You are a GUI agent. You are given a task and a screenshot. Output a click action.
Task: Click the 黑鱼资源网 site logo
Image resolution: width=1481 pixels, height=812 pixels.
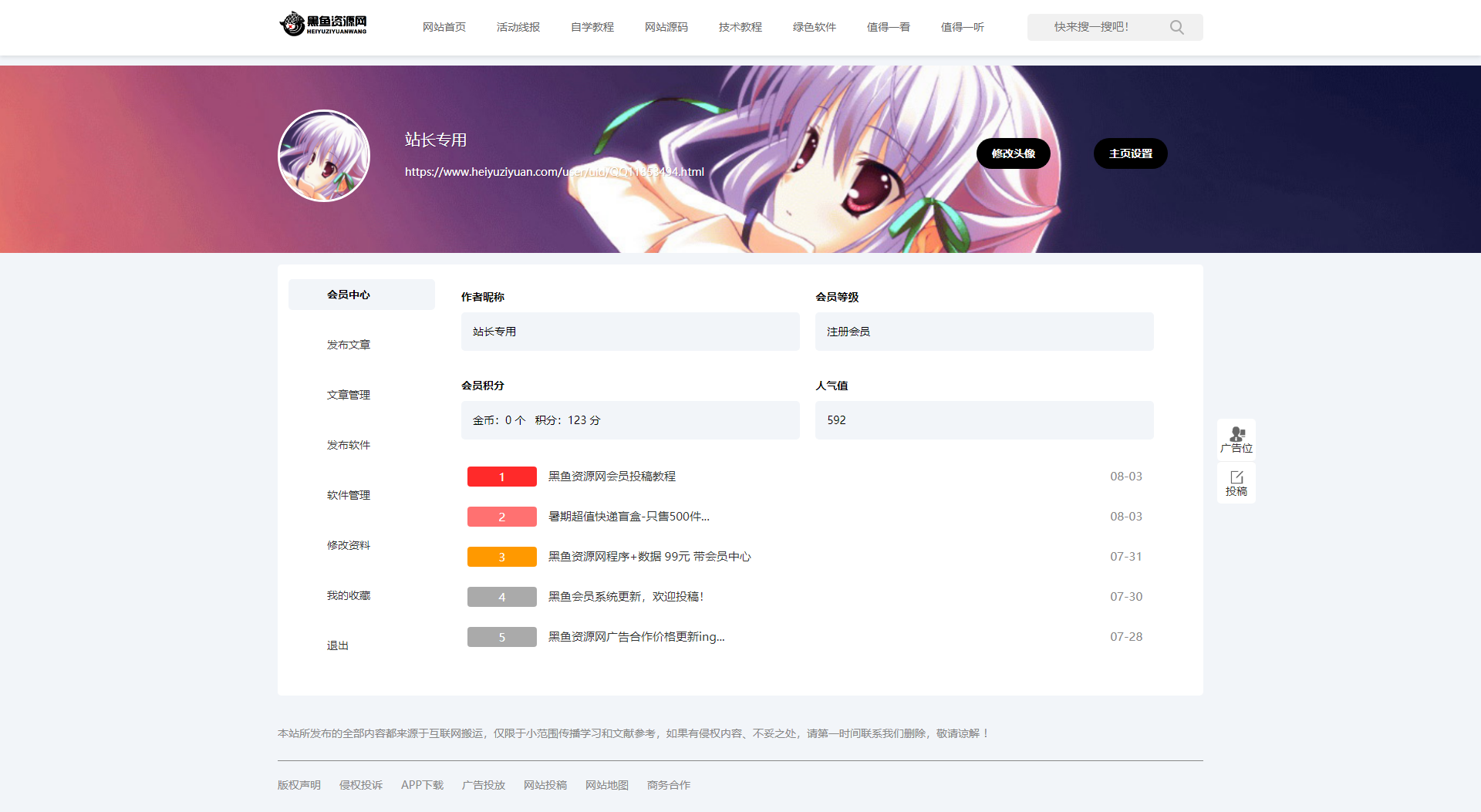point(322,23)
